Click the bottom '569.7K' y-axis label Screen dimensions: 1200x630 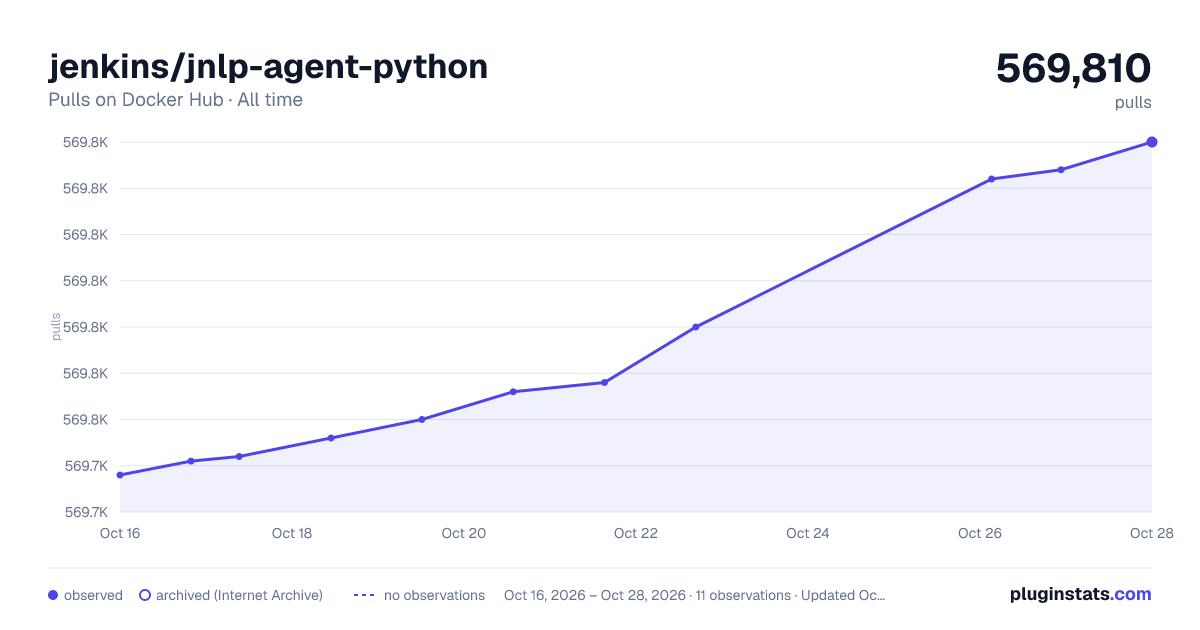tap(85, 512)
